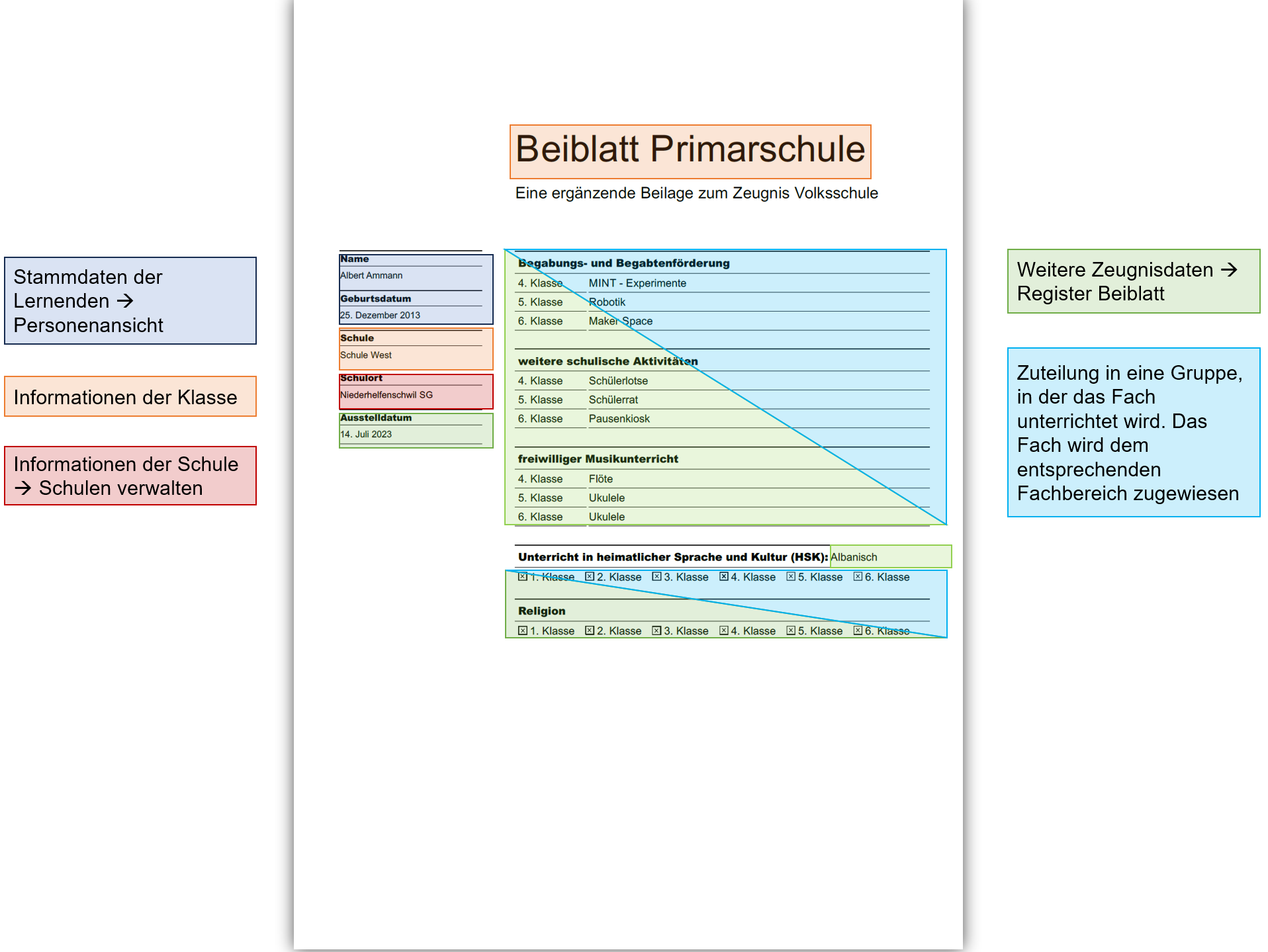This screenshot has height=952, width=1268.
Task: Click the Schulort label
Action: point(361,378)
